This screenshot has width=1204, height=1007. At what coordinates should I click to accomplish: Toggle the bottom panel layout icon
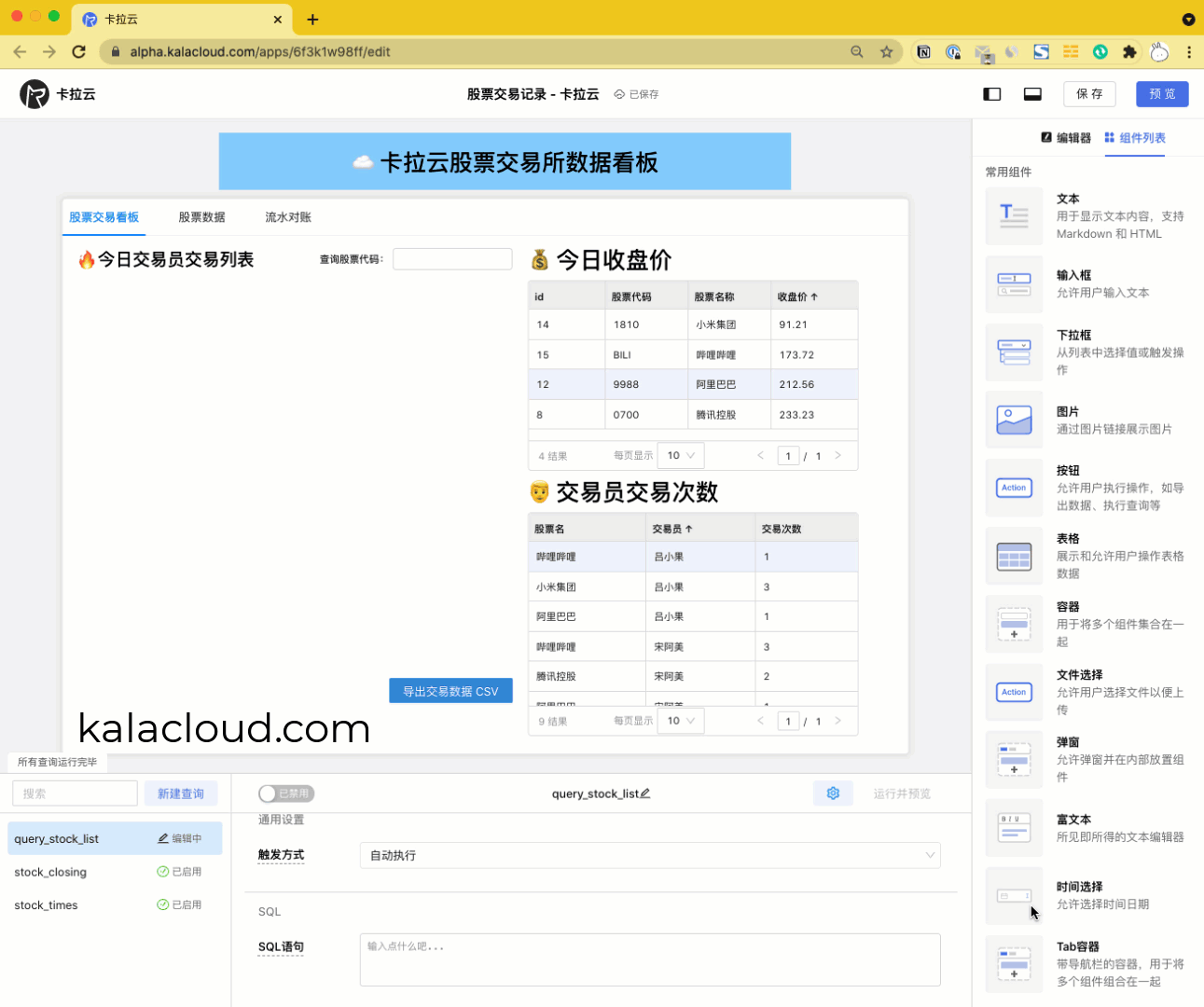1032,94
